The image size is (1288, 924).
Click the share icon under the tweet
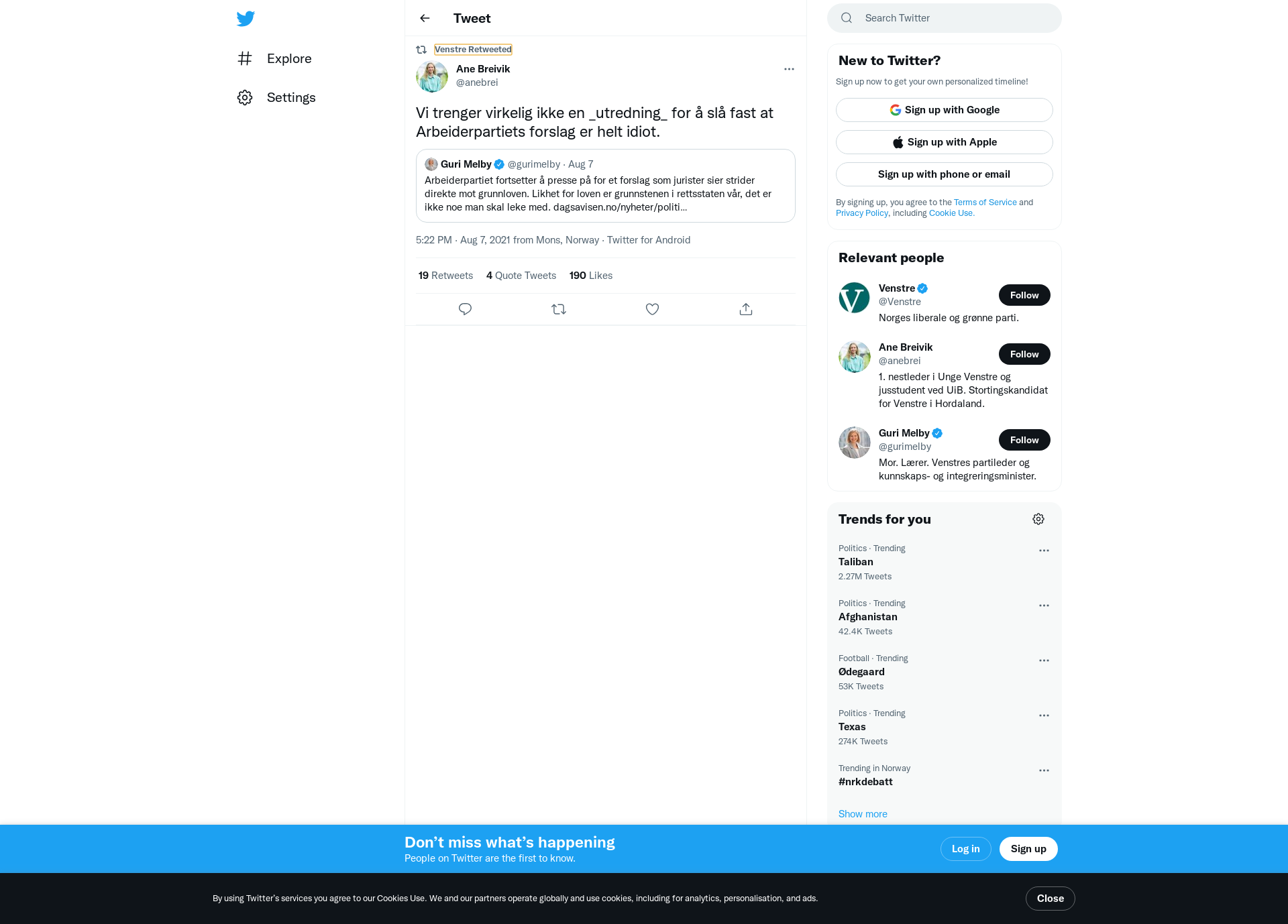point(746,309)
